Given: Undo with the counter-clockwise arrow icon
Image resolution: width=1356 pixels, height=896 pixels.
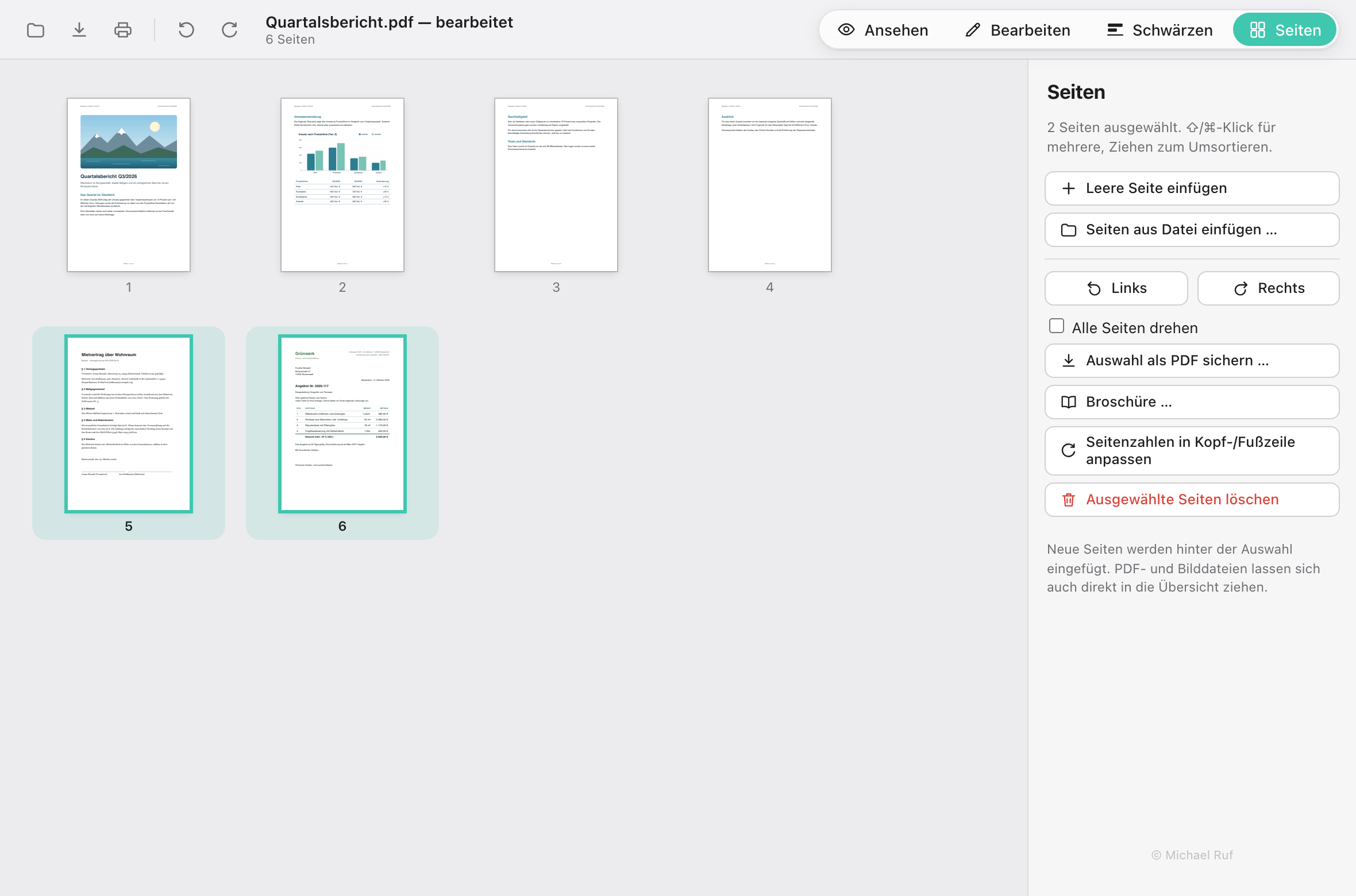Looking at the screenshot, I should click(x=186, y=30).
